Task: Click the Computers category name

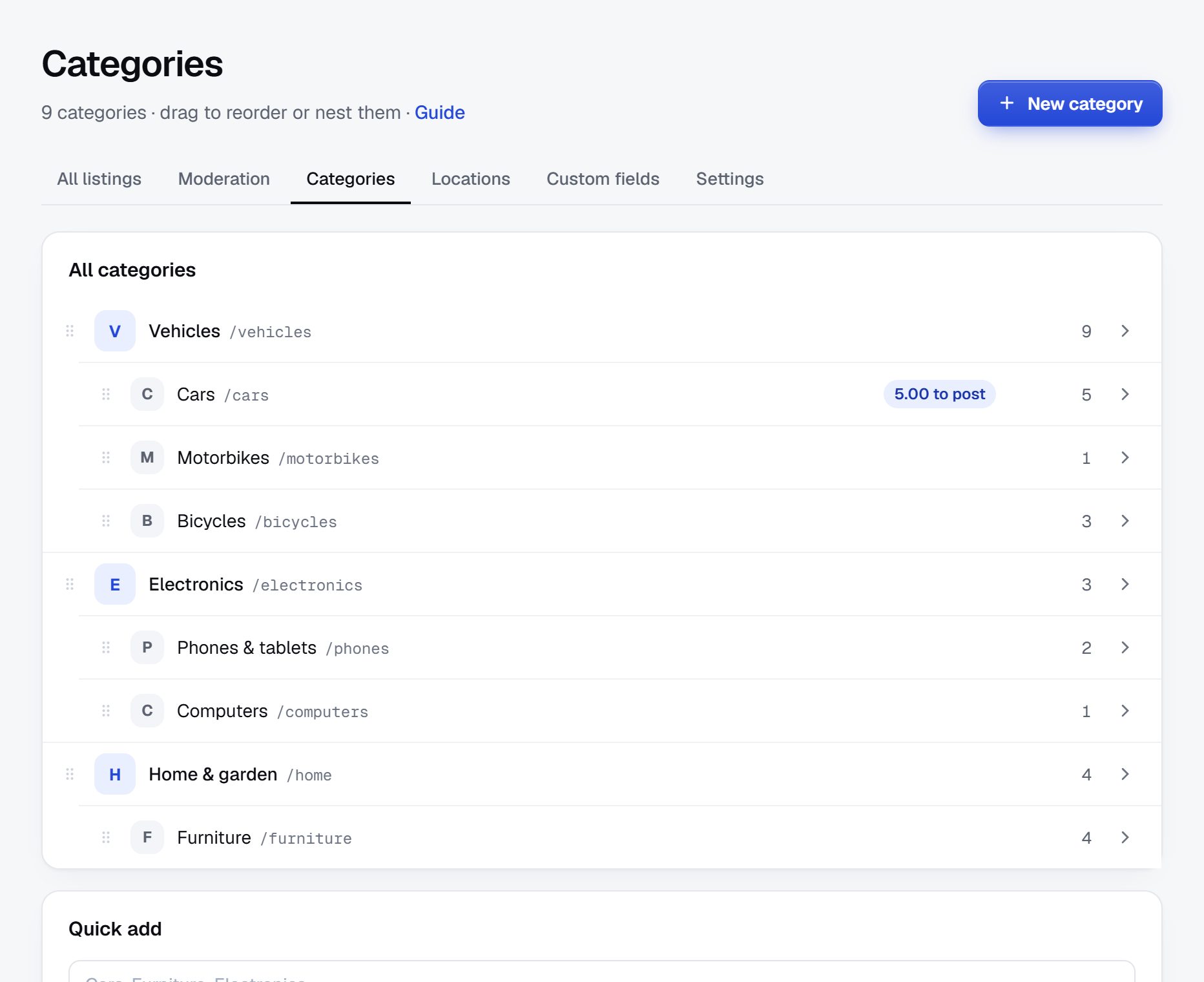Action: point(222,711)
